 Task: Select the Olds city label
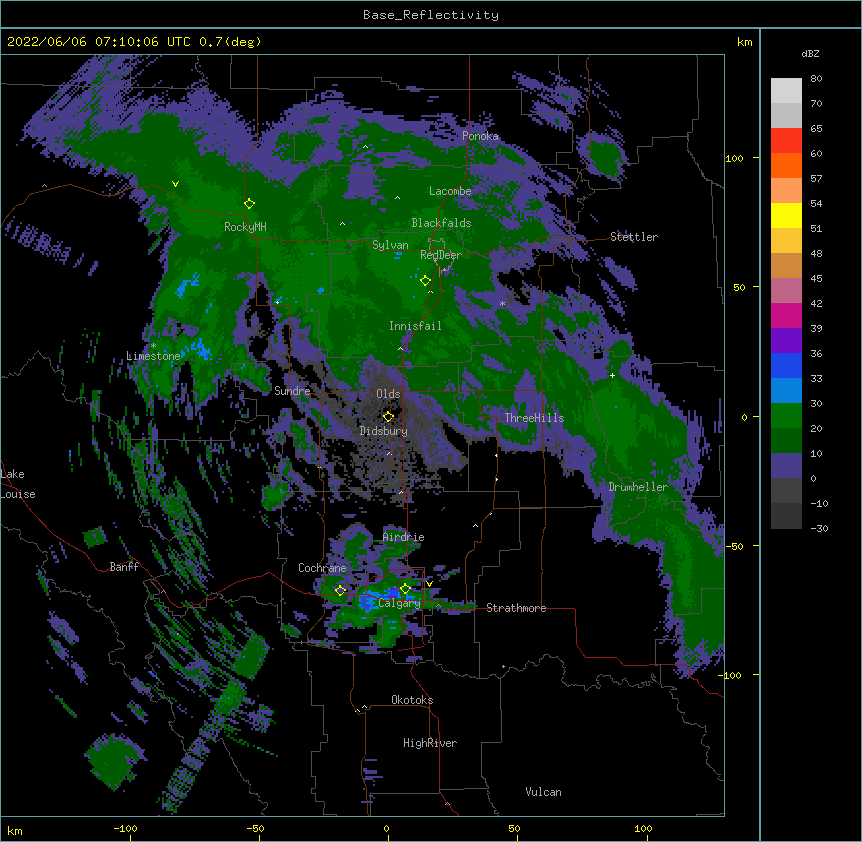pyautogui.click(x=388, y=394)
